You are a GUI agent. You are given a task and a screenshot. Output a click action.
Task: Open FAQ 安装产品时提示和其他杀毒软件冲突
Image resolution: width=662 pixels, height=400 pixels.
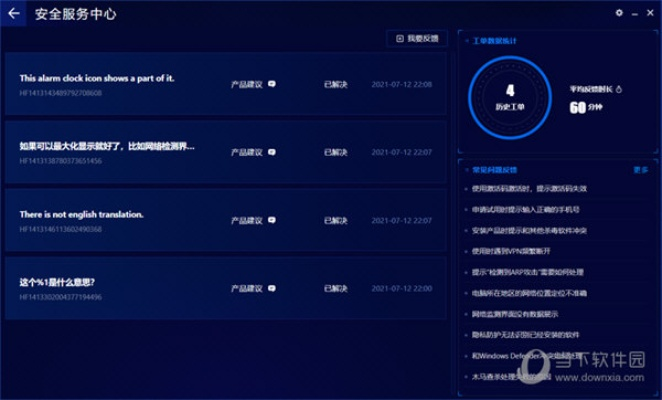coord(529,231)
